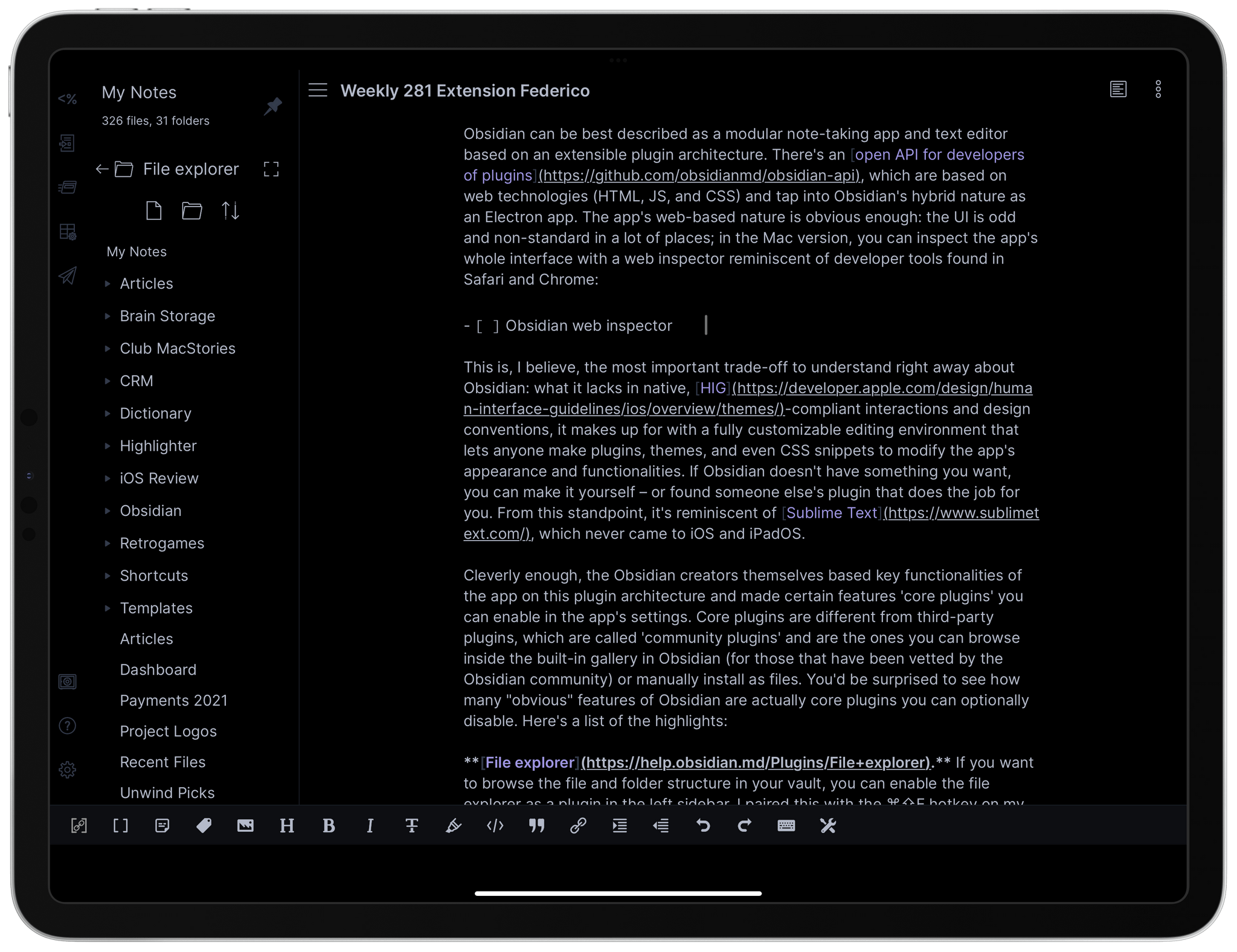Screen dimensions: 1237x952
Task: Open the Payments 2021 note
Action: tap(174, 701)
